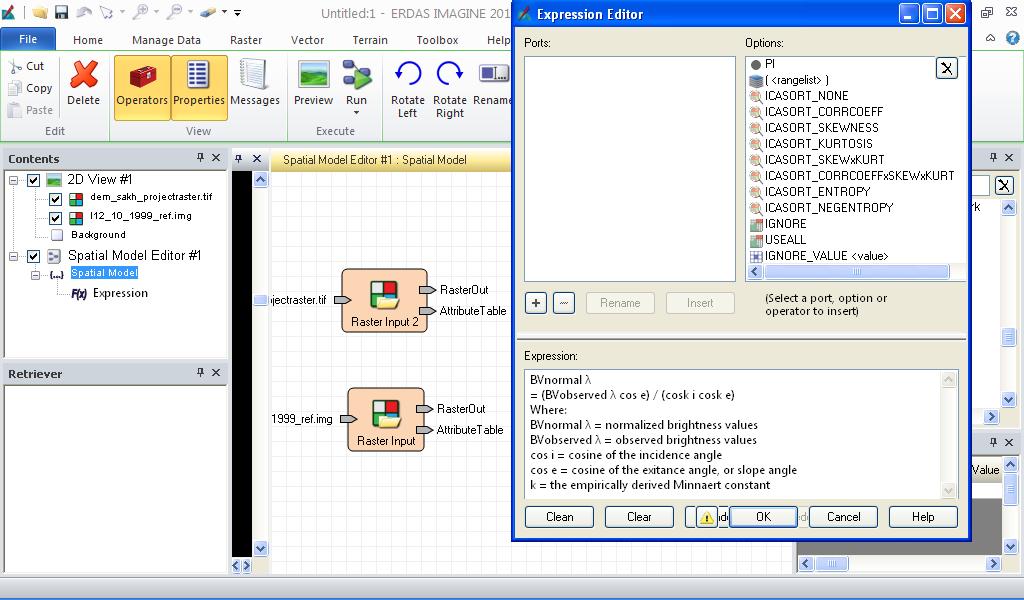Viewport: 1024px width, 600px height.
Task: Collapse the 2D View #1 tree node
Action: coord(13,180)
